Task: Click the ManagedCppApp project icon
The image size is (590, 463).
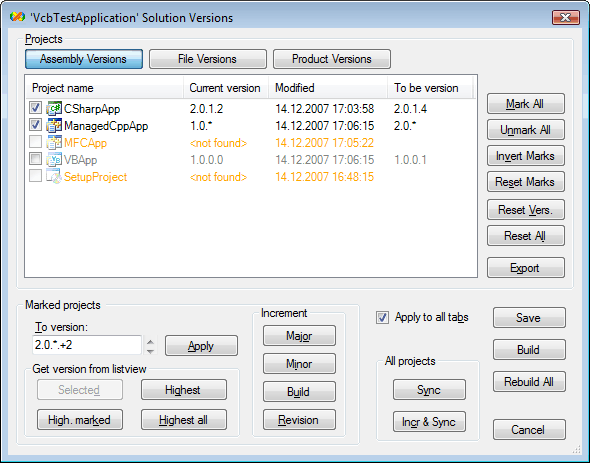Action: pos(54,125)
